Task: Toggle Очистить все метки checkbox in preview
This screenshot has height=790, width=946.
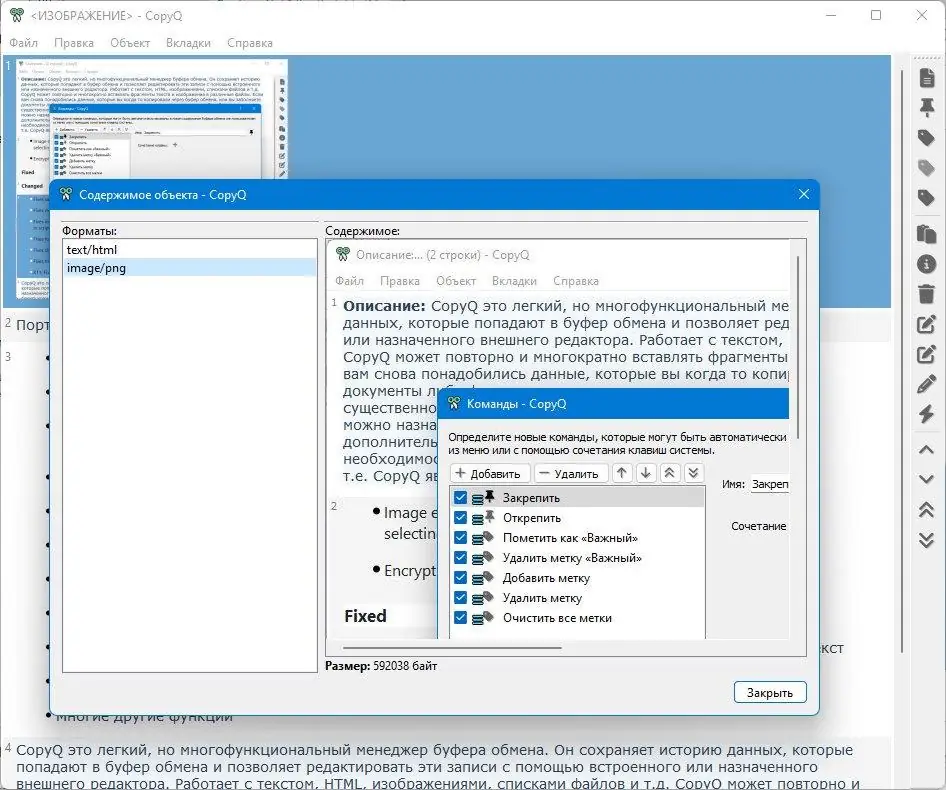Action: [460, 617]
